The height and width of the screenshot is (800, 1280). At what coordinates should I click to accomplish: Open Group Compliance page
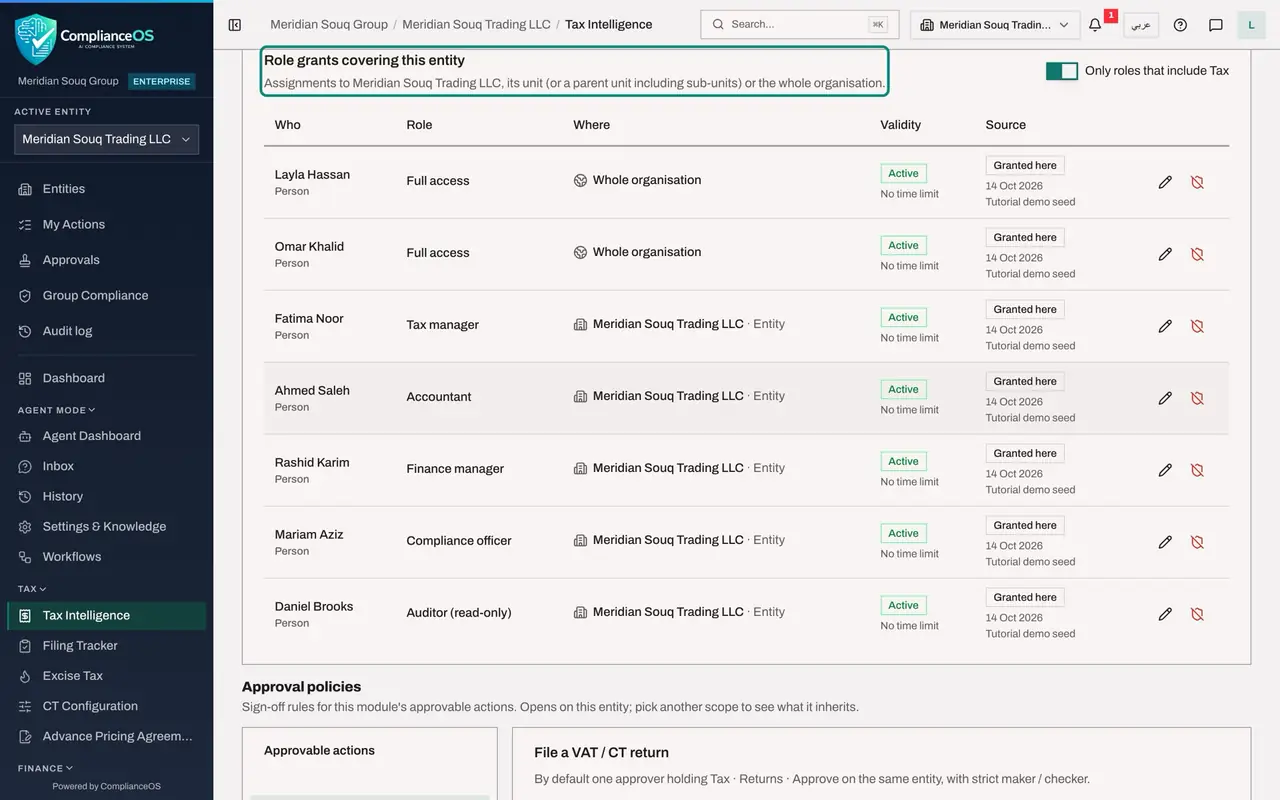point(106,296)
